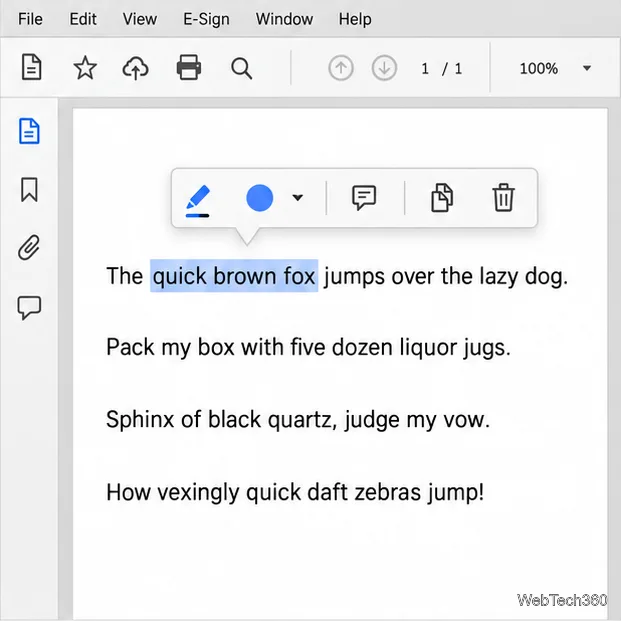The image size is (621, 621).
Task: Click highlighted text "quick brown fox"
Action: pyautogui.click(x=234, y=276)
